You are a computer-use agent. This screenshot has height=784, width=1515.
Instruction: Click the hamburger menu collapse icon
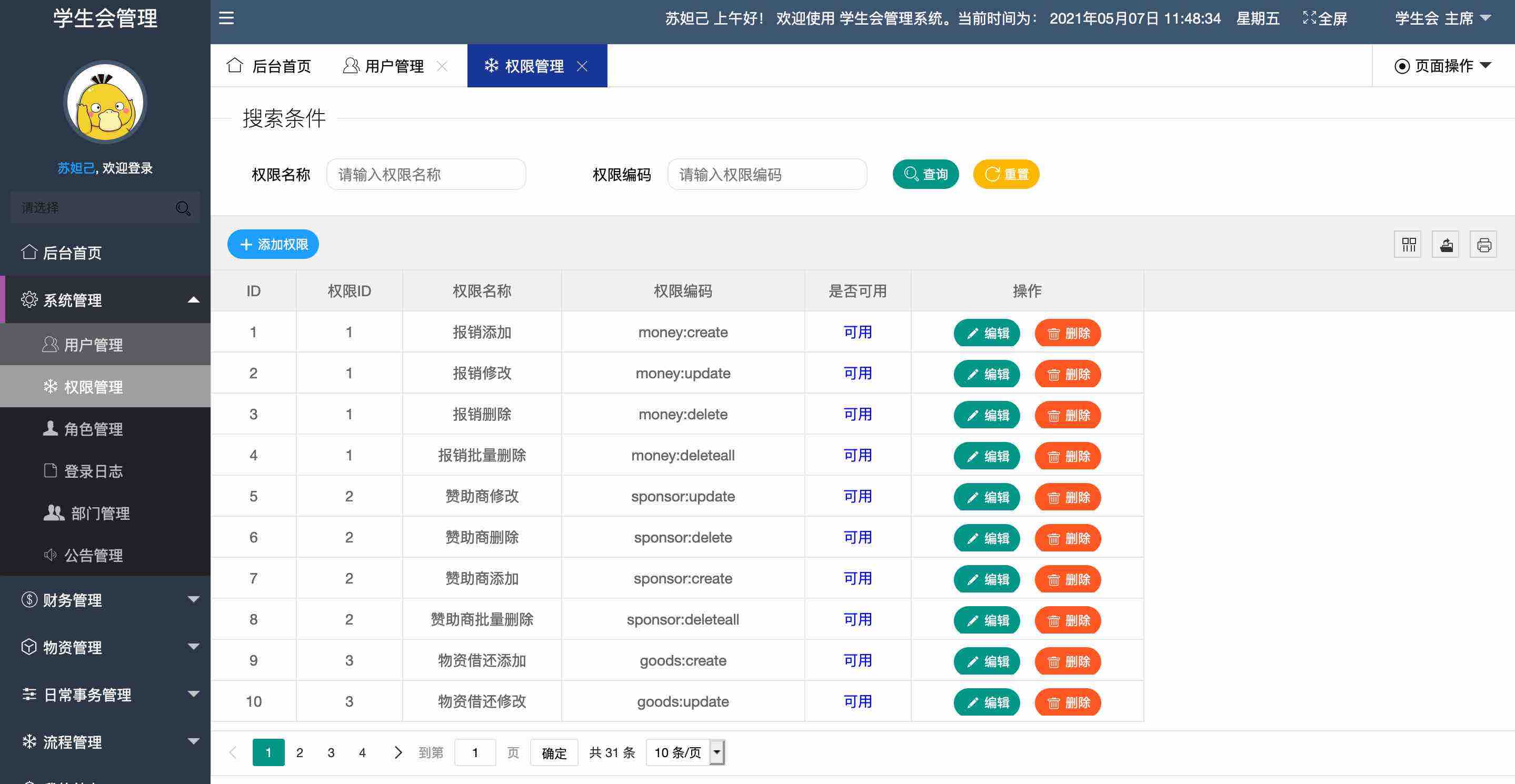226,18
